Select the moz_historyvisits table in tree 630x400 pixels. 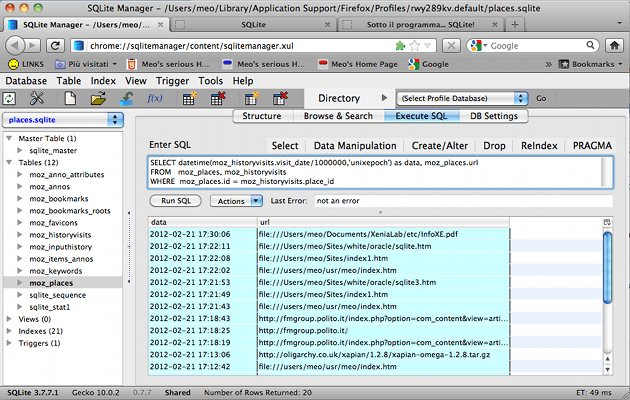(60, 235)
